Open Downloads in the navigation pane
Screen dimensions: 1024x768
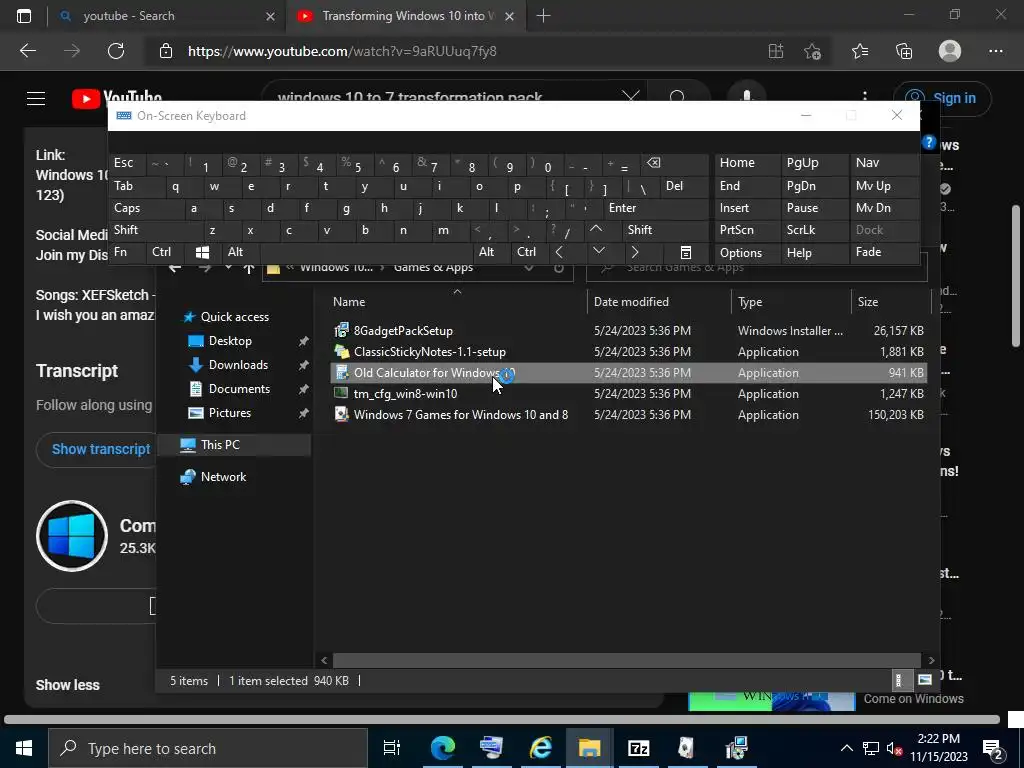tap(238, 365)
